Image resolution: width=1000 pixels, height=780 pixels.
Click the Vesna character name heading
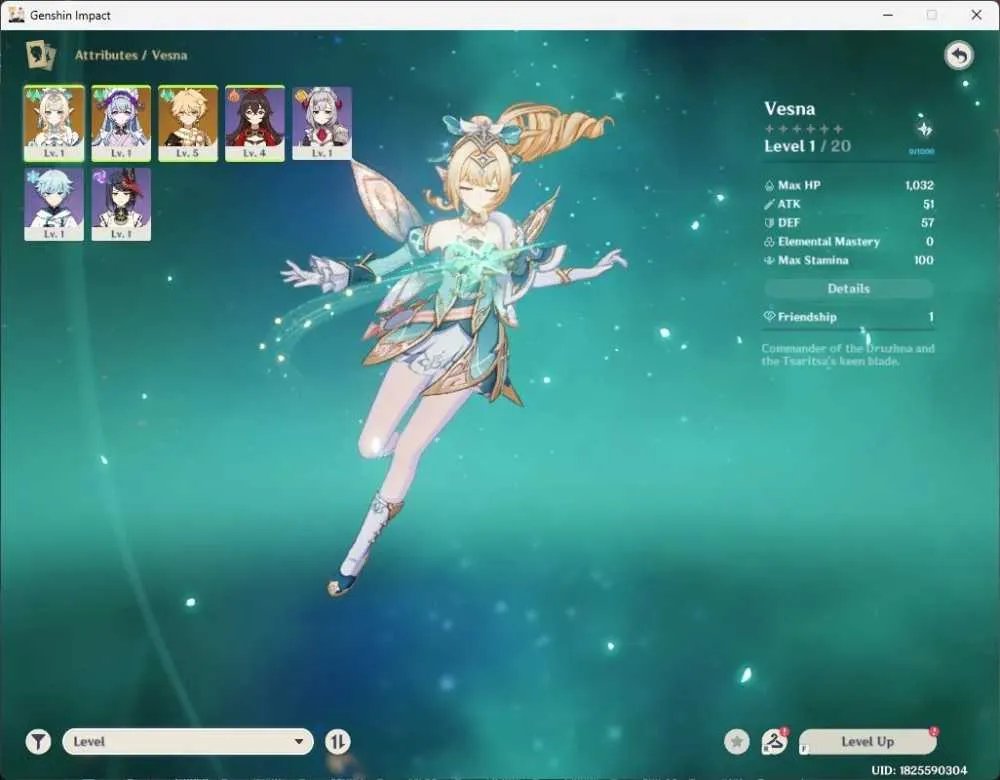(790, 108)
